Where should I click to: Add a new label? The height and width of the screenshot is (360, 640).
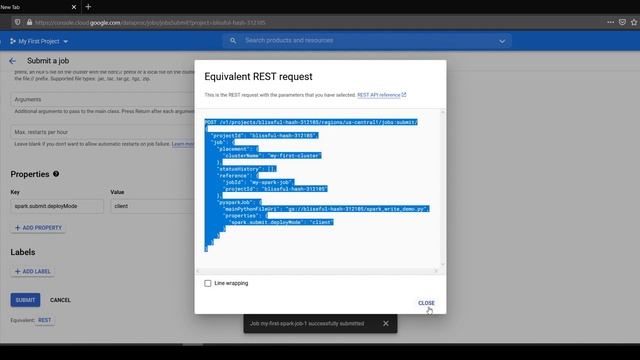click(33, 271)
